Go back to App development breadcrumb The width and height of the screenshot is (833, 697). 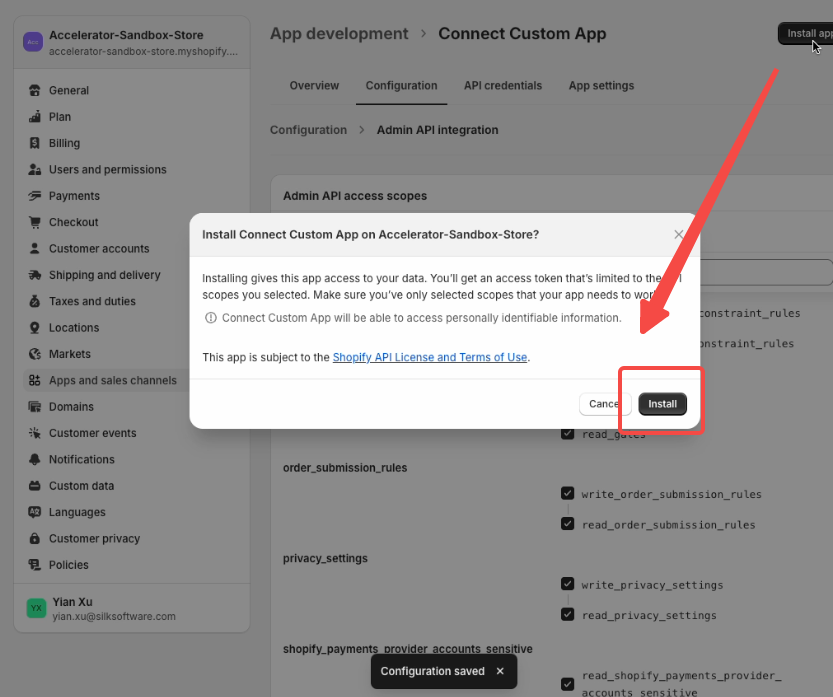(x=339, y=33)
